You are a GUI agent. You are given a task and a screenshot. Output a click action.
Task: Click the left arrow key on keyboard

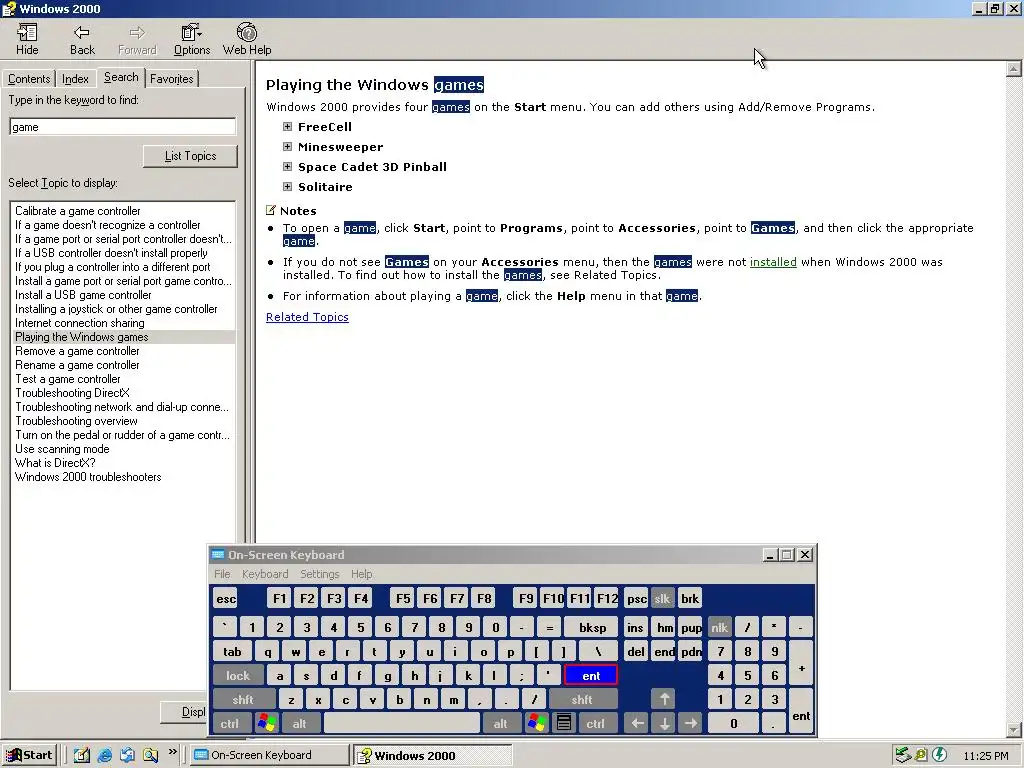pyautogui.click(x=637, y=723)
